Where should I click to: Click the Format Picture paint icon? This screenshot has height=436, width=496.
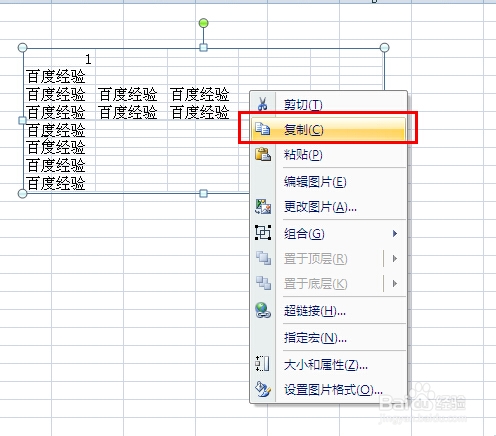click(263, 389)
